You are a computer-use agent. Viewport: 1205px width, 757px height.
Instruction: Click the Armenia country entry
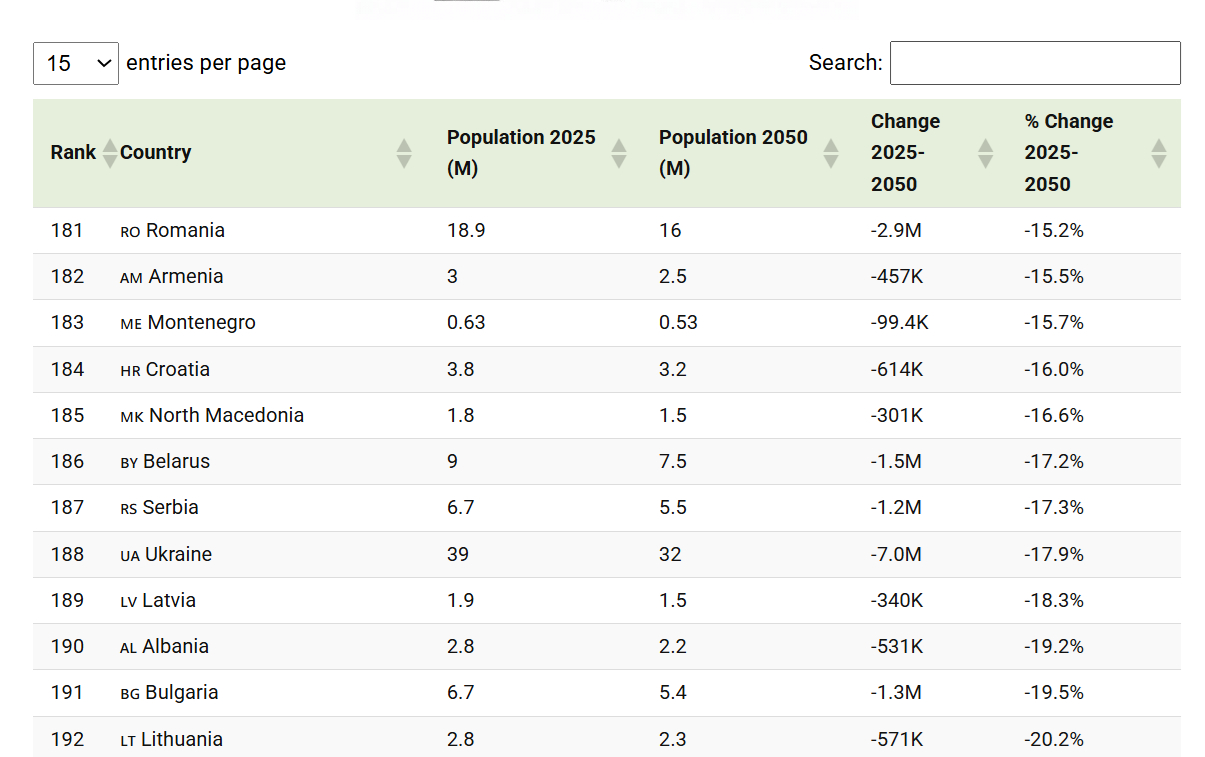[185, 277]
